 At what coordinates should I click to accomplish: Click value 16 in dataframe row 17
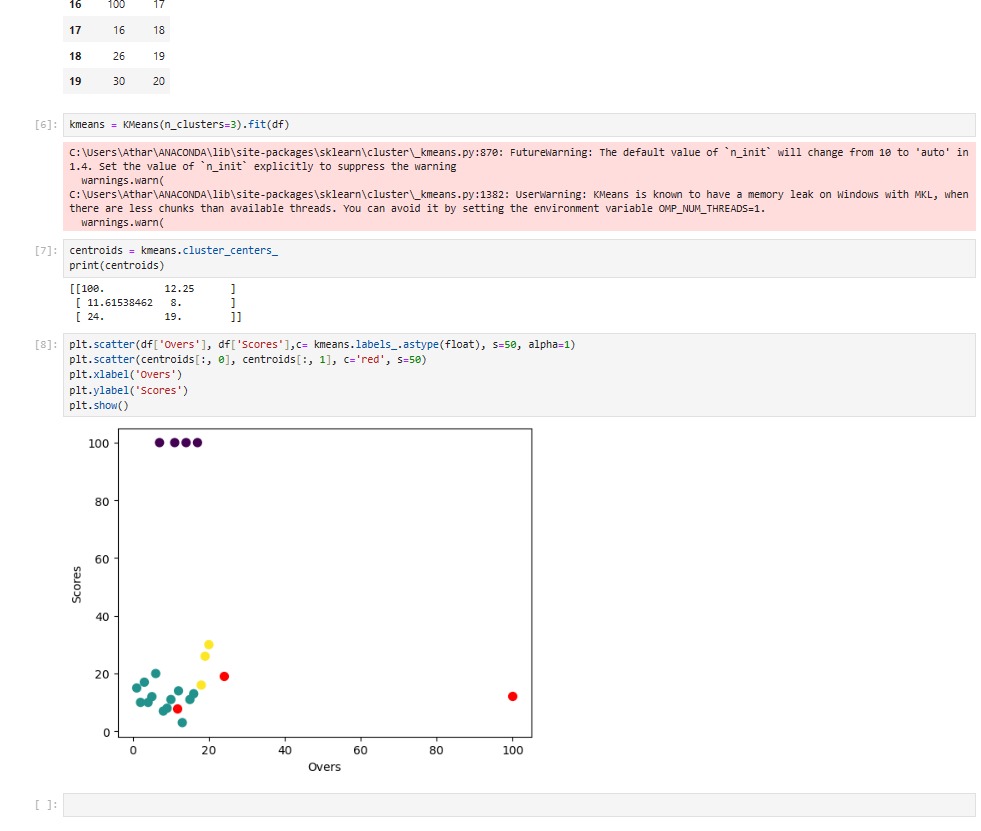(119, 30)
